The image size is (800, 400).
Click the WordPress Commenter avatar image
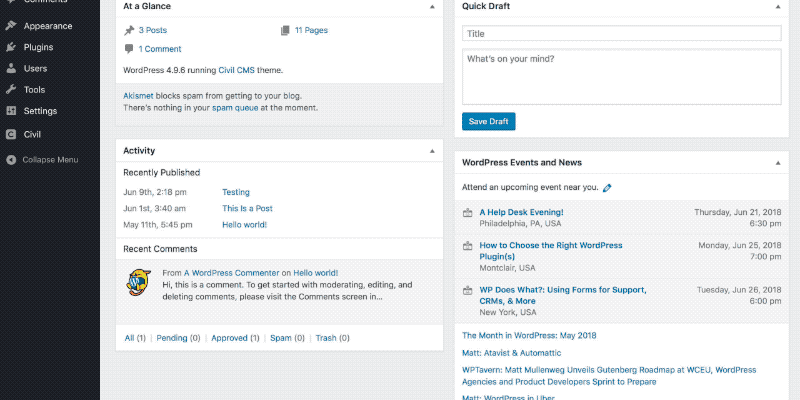(x=138, y=282)
